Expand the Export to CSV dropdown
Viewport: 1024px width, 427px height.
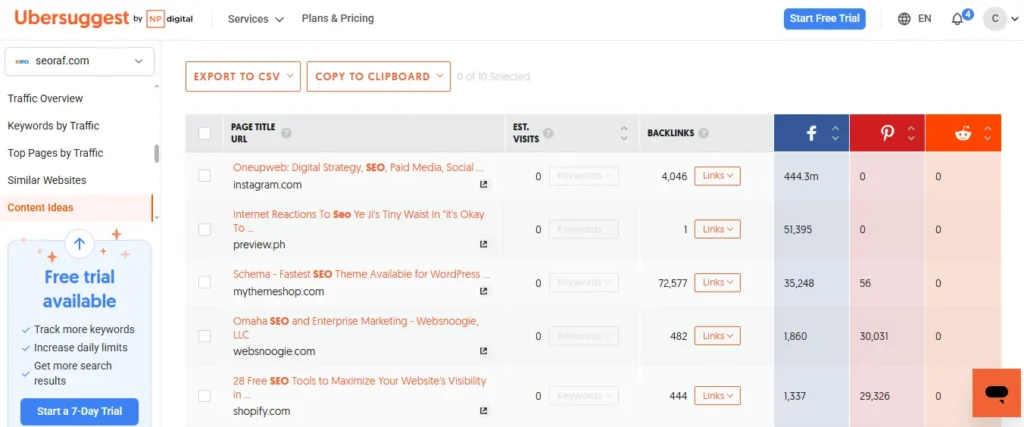point(243,76)
